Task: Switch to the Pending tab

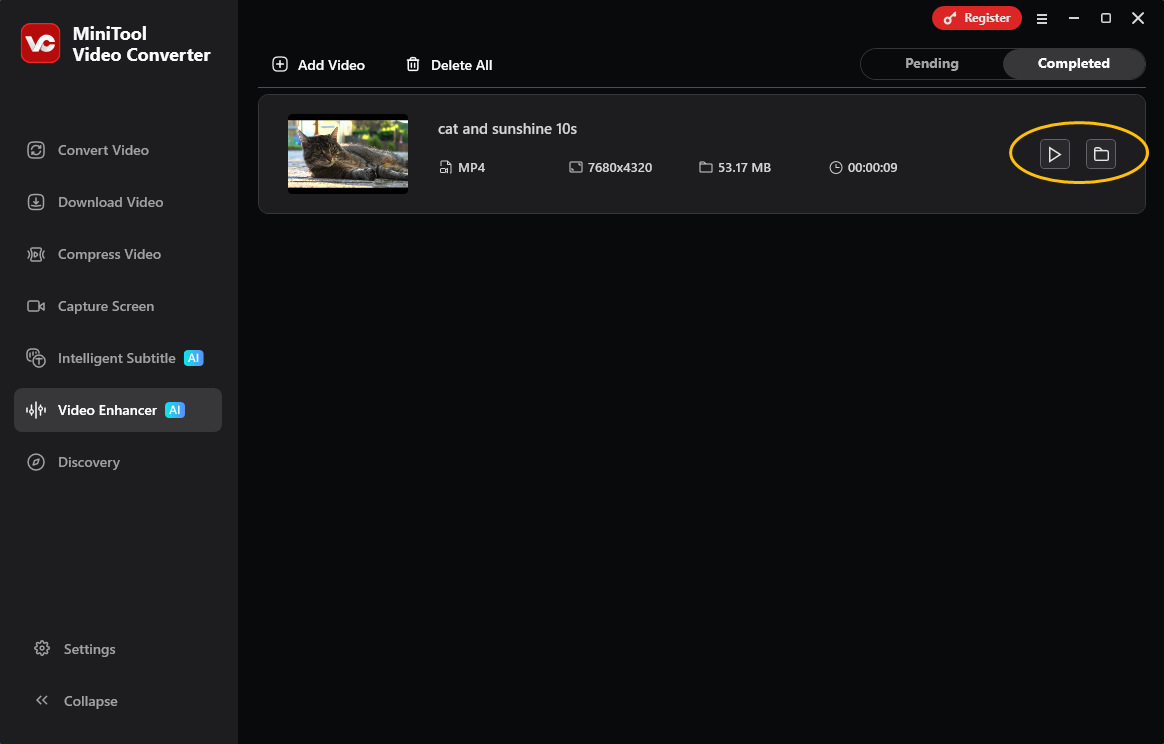Action: (931, 63)
